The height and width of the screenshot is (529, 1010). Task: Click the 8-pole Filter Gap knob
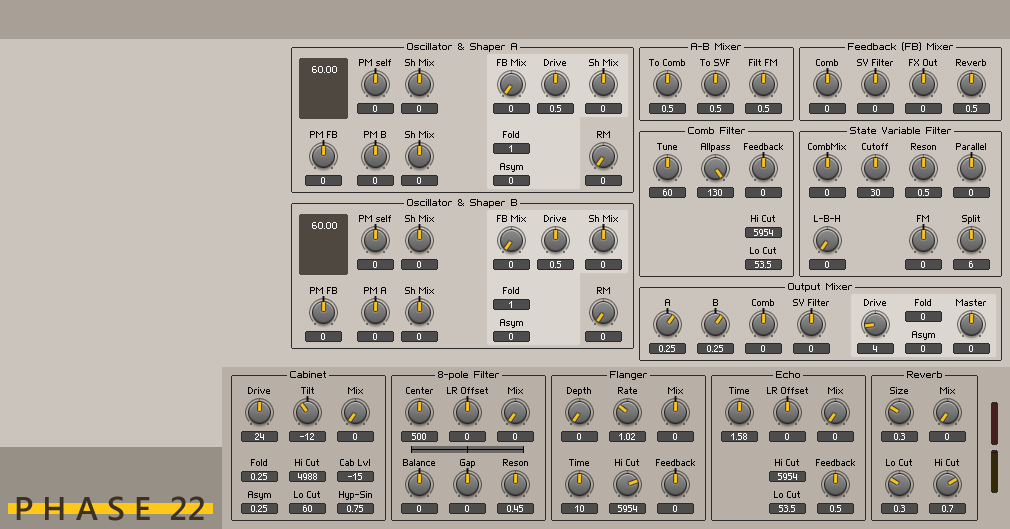467,485
